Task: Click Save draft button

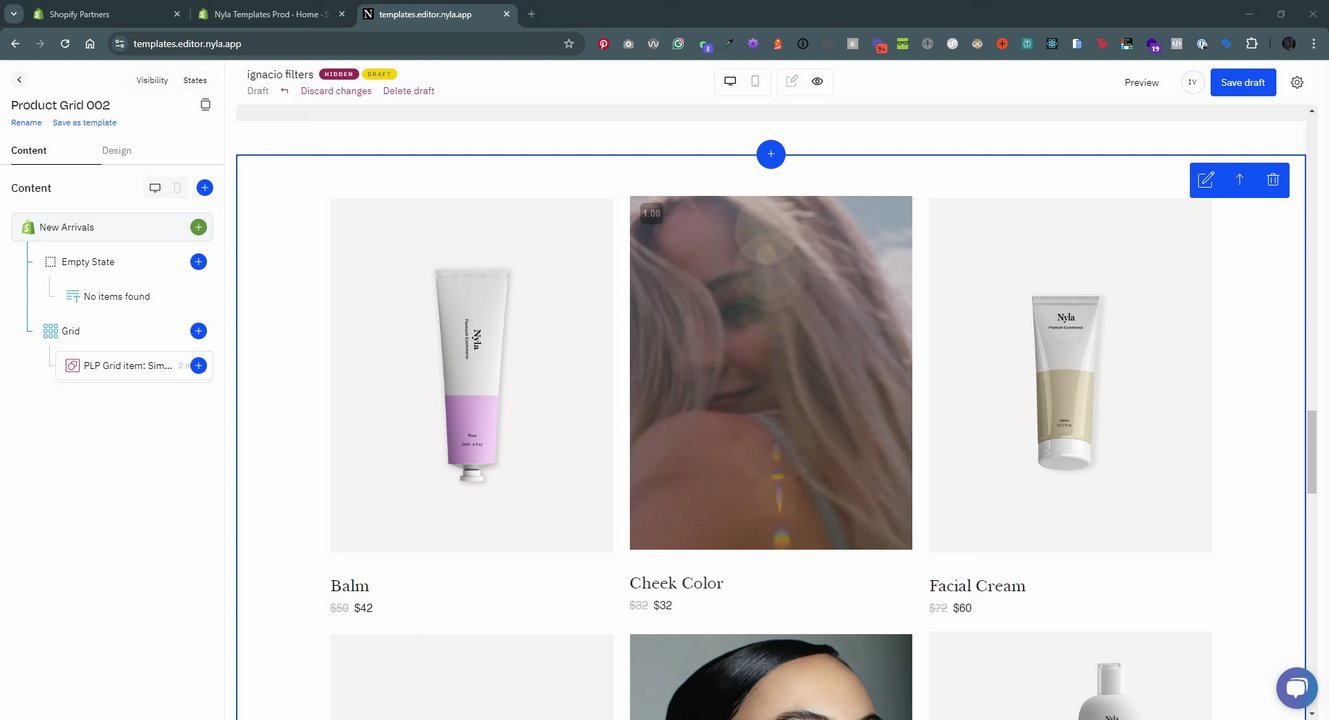Action: pyautogui.click(x=1243, y=83)
